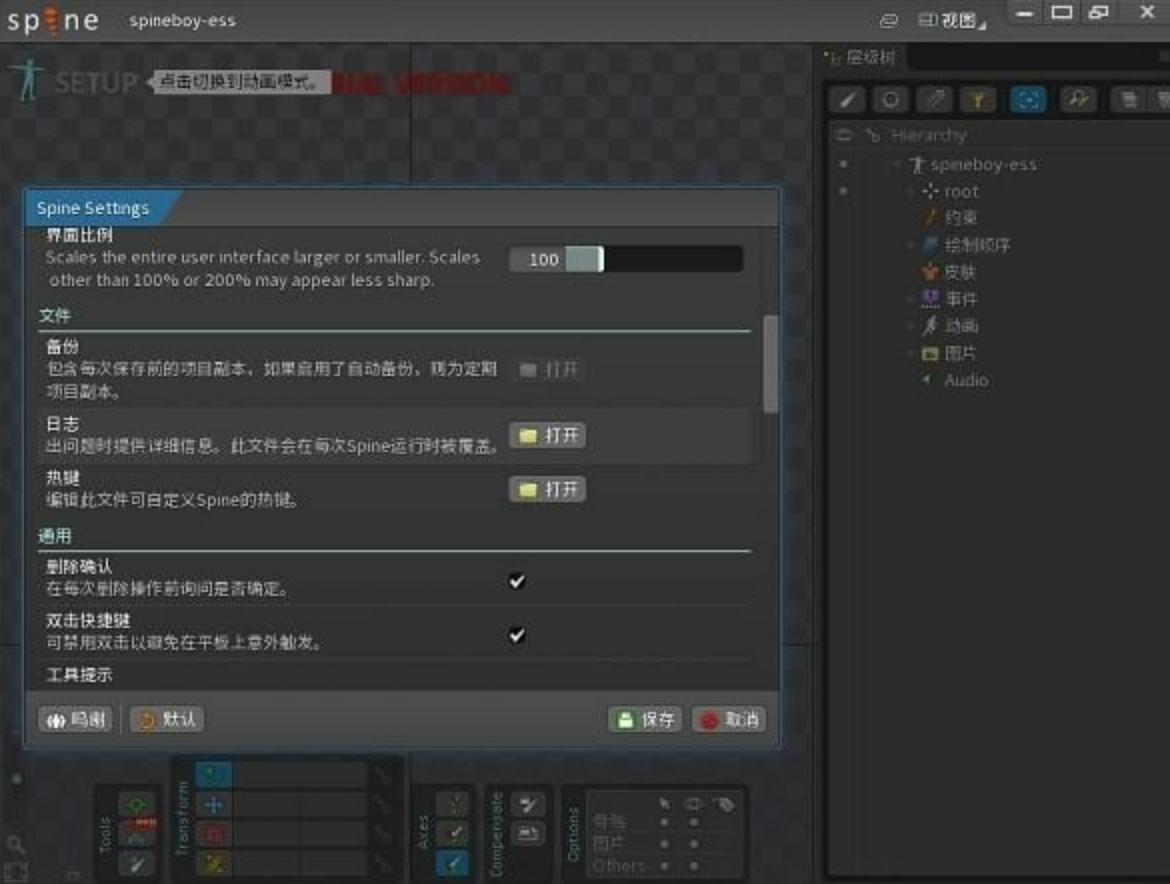The width and height of the screenshot is (1170, 884).
Task: Click the 界面比例 interface scale slider
Action: tap(654, 259)
